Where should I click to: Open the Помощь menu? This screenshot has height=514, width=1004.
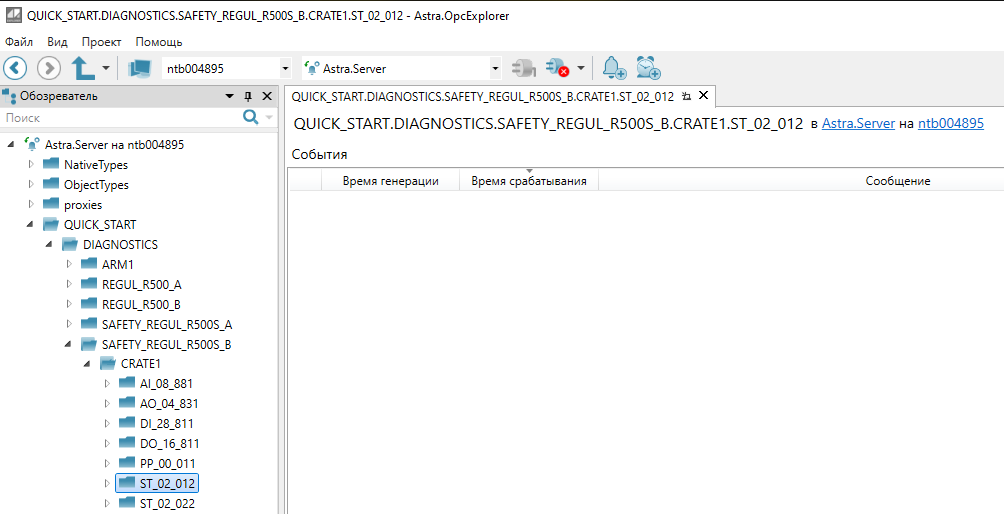pyautogui.click(x=158, y=42)
